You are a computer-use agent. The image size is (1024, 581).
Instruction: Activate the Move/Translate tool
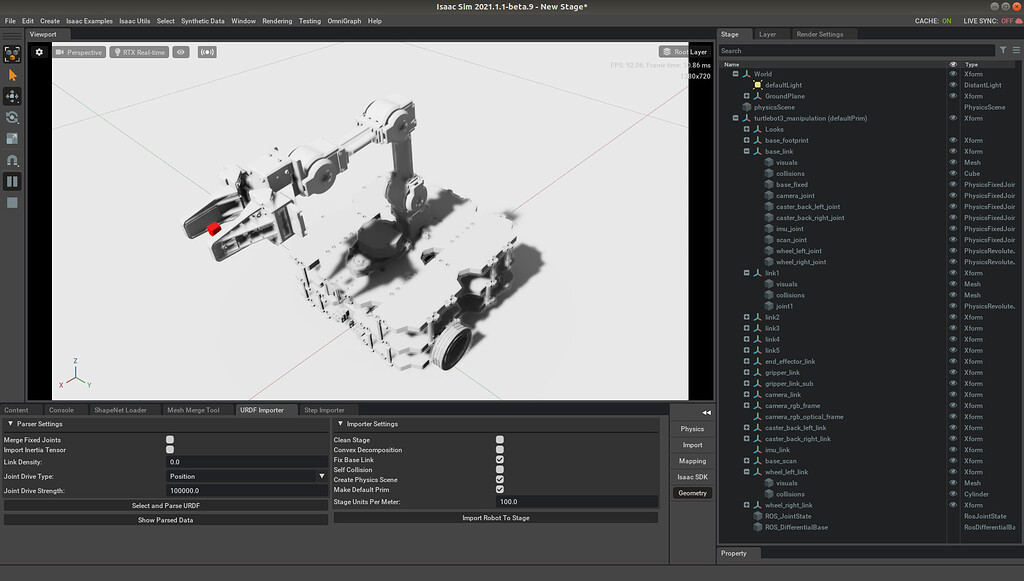12,96
